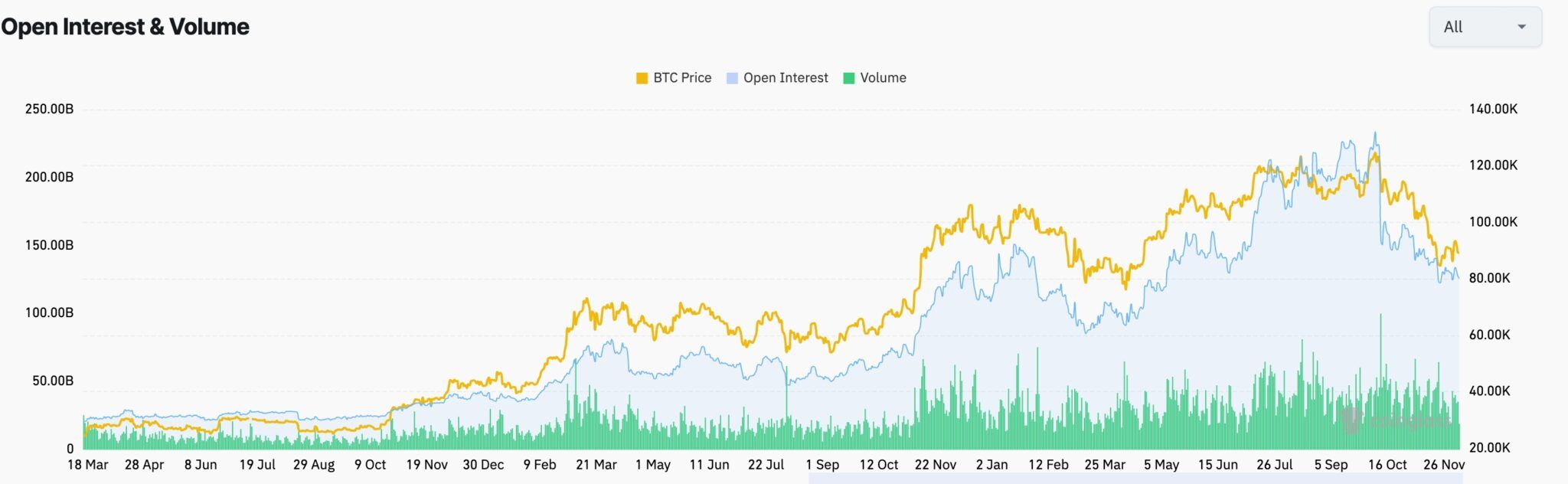Expand the time range options list
1568x484 pixels.
pyautogui.click(x=1484, y=27)
